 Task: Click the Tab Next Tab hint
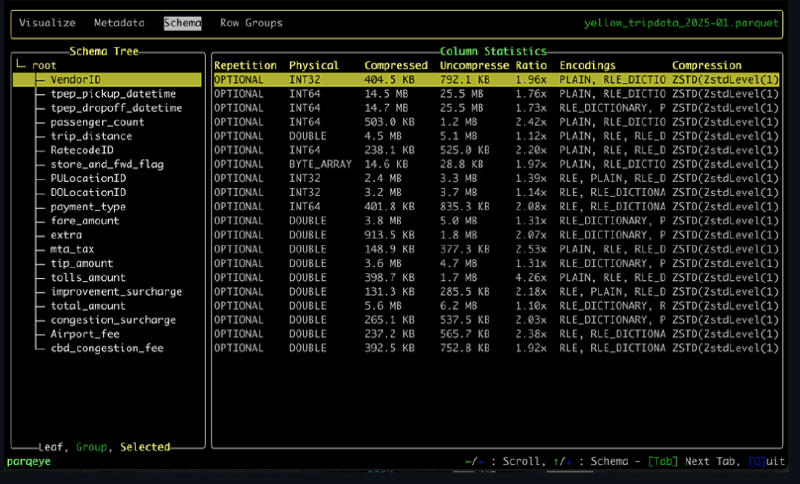(x=685, y=461)
